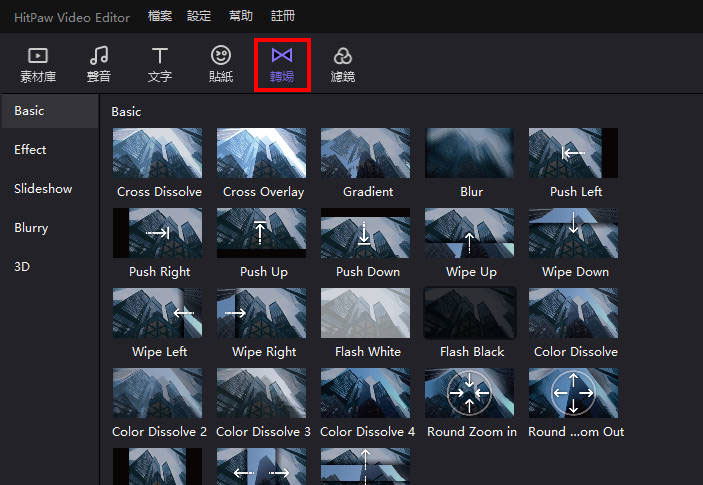
Task: Open the 貼紙 stickers tab
Action: [x=221, y=65]
